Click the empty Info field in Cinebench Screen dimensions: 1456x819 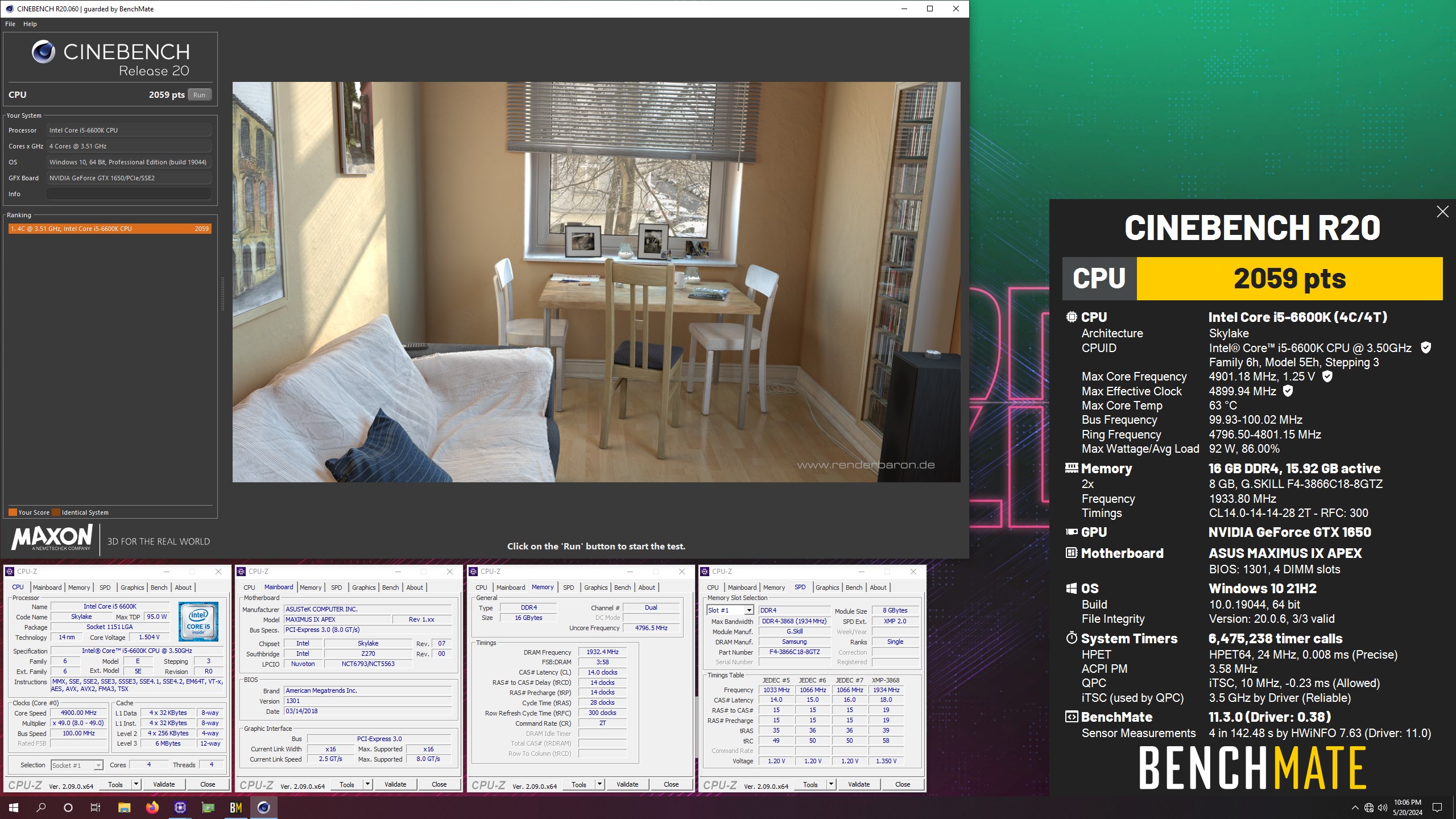pos(129,194)
